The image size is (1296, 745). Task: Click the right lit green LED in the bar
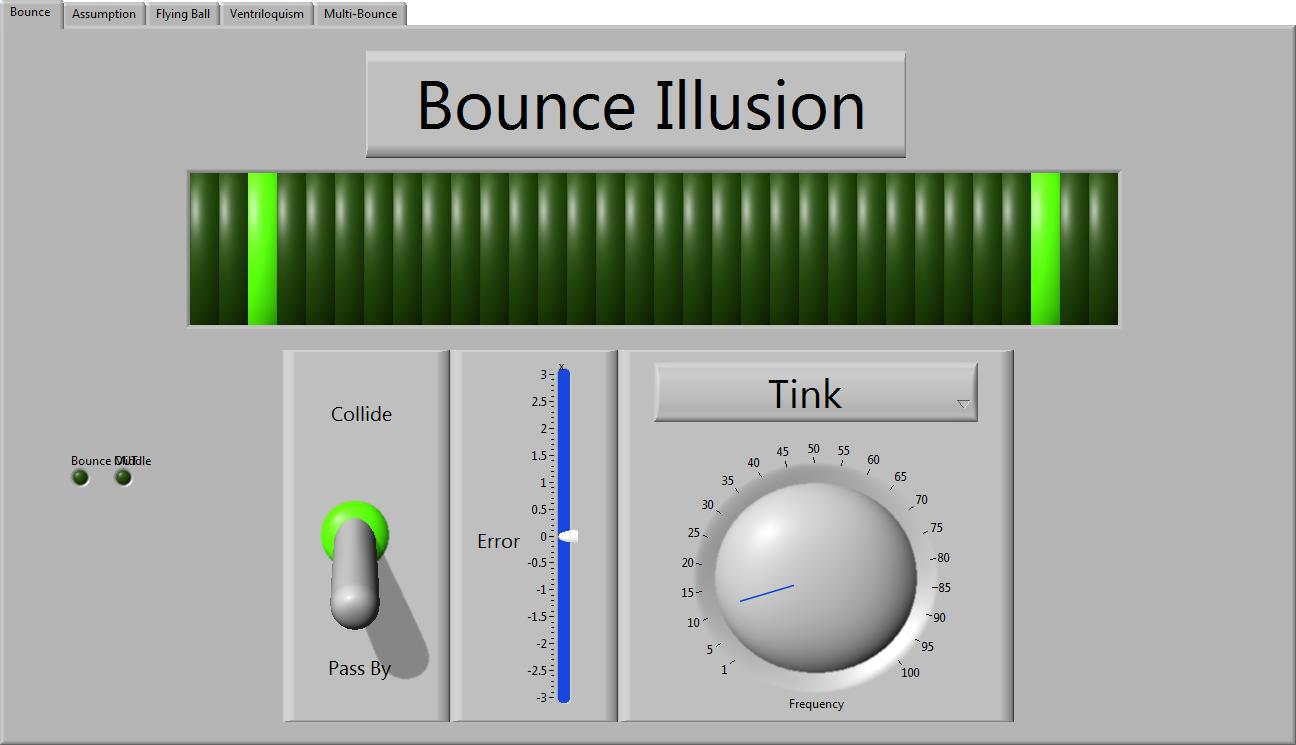coord(1045,248)
